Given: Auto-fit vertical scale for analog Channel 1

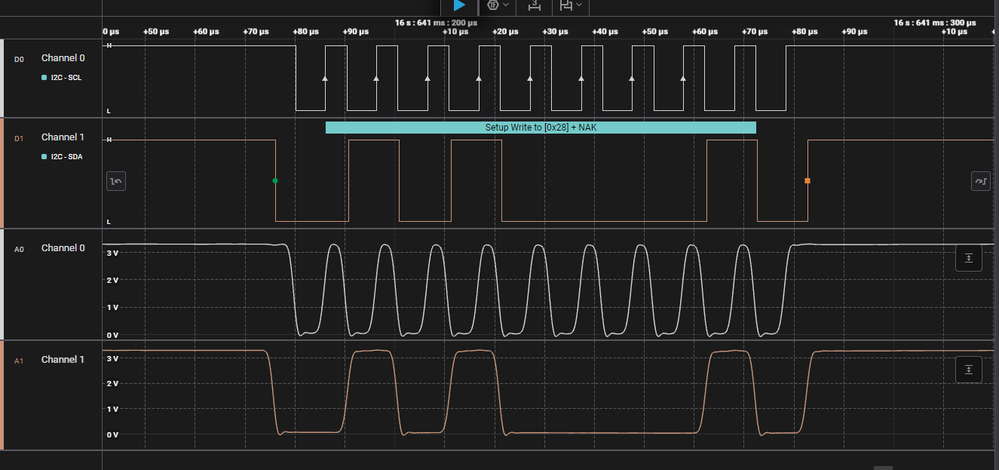Looking at the screenshot, I should (x=968, y=369).
